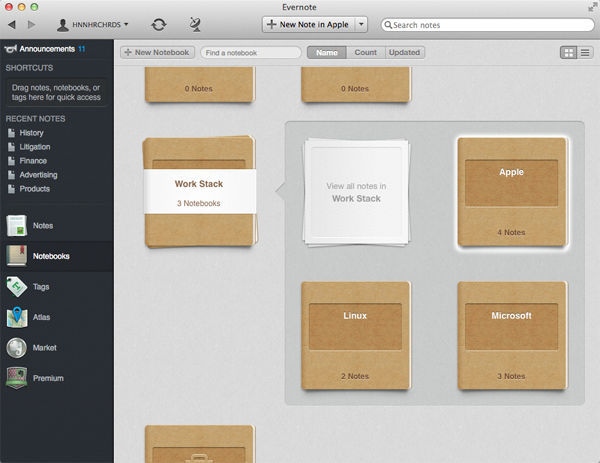
Task: Expand the New Note dropdown arrow
Action: (361, 24)
